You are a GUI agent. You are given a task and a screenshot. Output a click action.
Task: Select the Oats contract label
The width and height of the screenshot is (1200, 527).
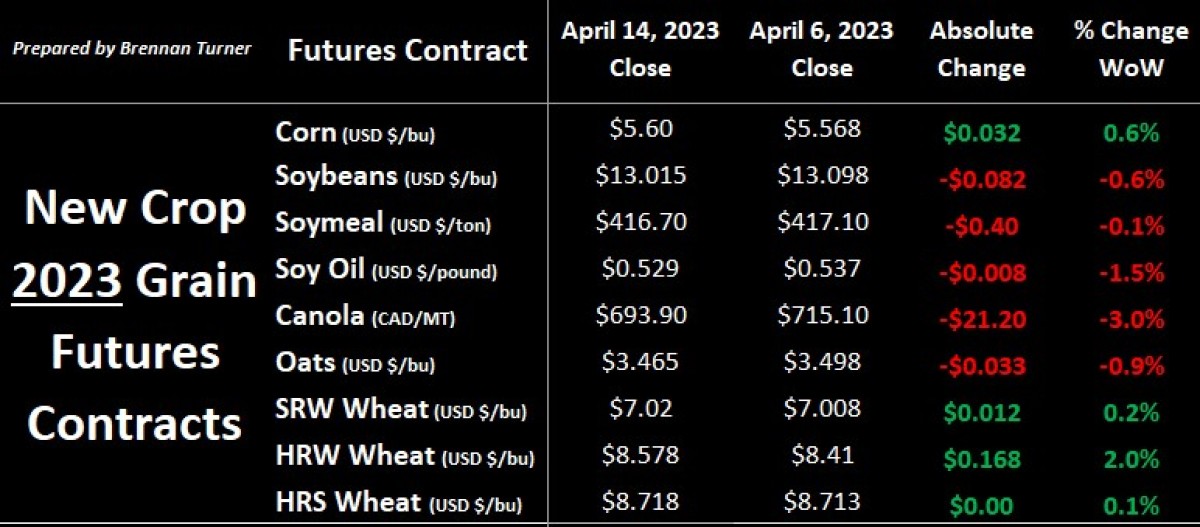(355, 361)
